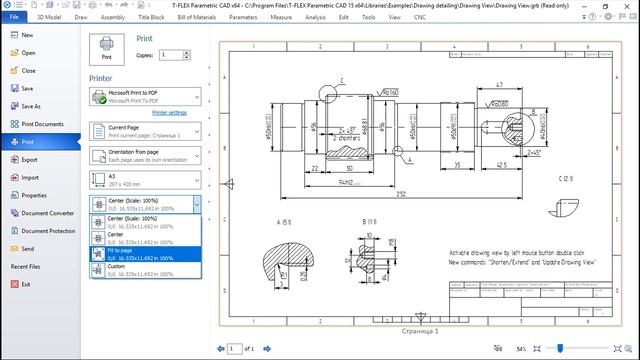Switch to Title Block tab

pos(151,17)
